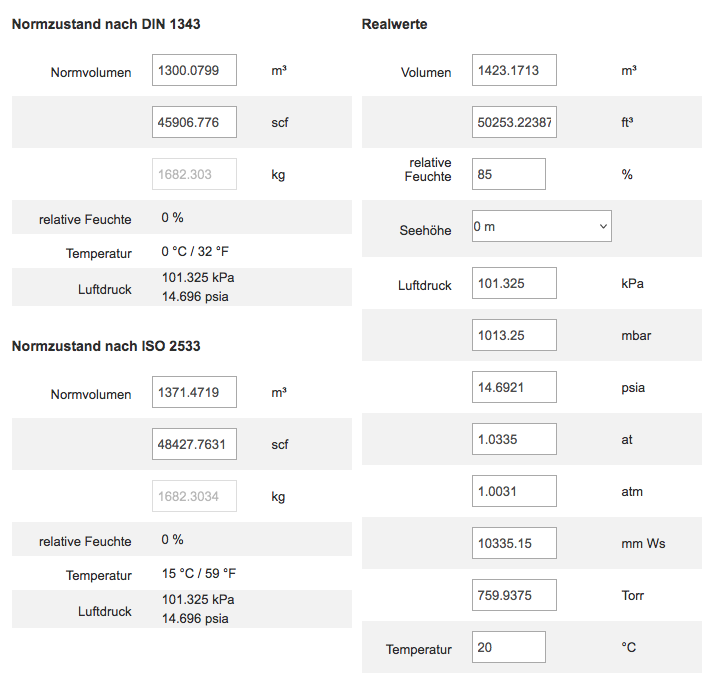This screenshot has height=678, width=715.
Task: Click the greyed ISO 2533 kg mass field
Action: coord(194,496)
